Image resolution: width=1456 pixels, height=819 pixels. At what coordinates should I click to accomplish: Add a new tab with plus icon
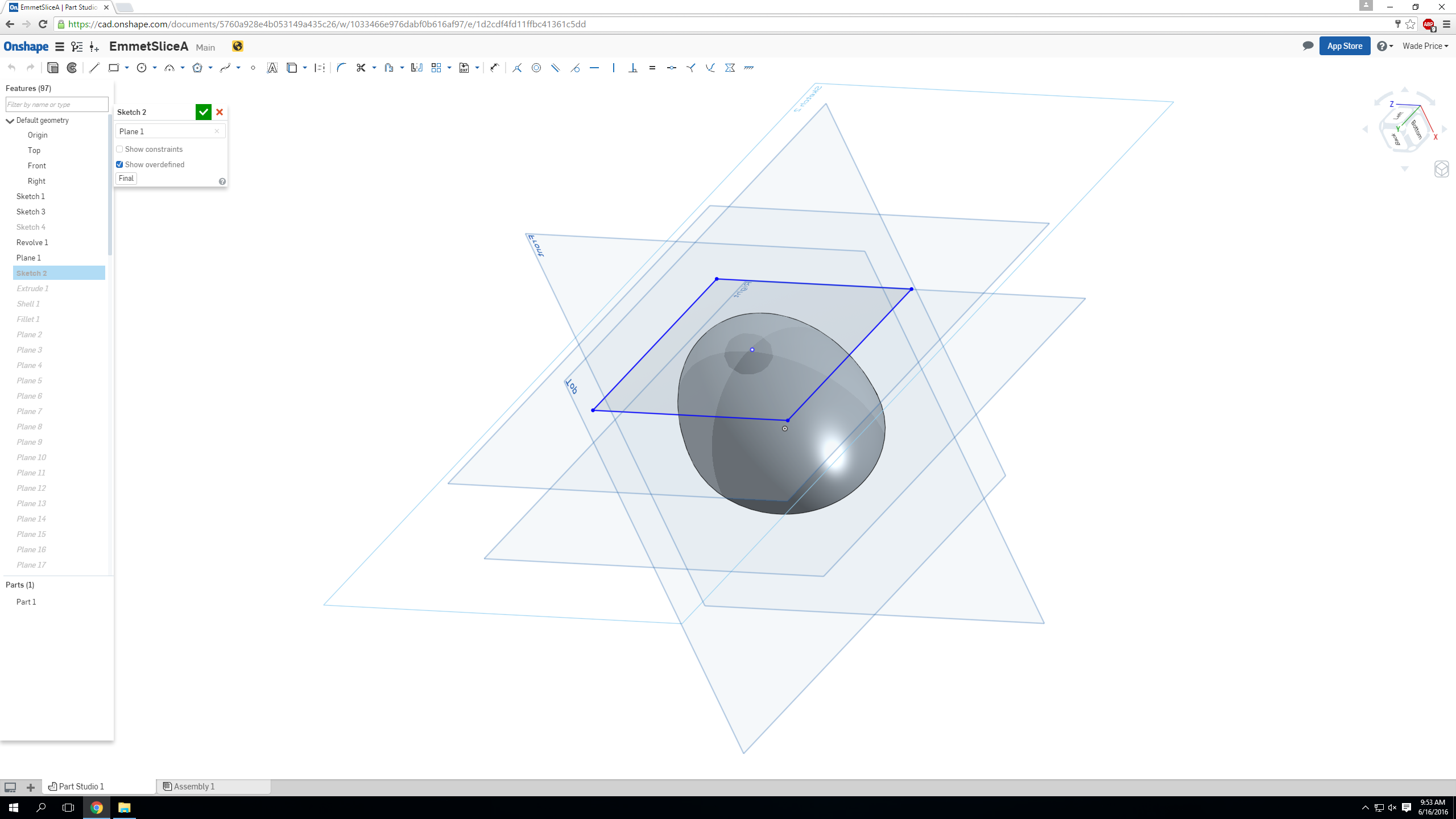click(x=31, y=787)
